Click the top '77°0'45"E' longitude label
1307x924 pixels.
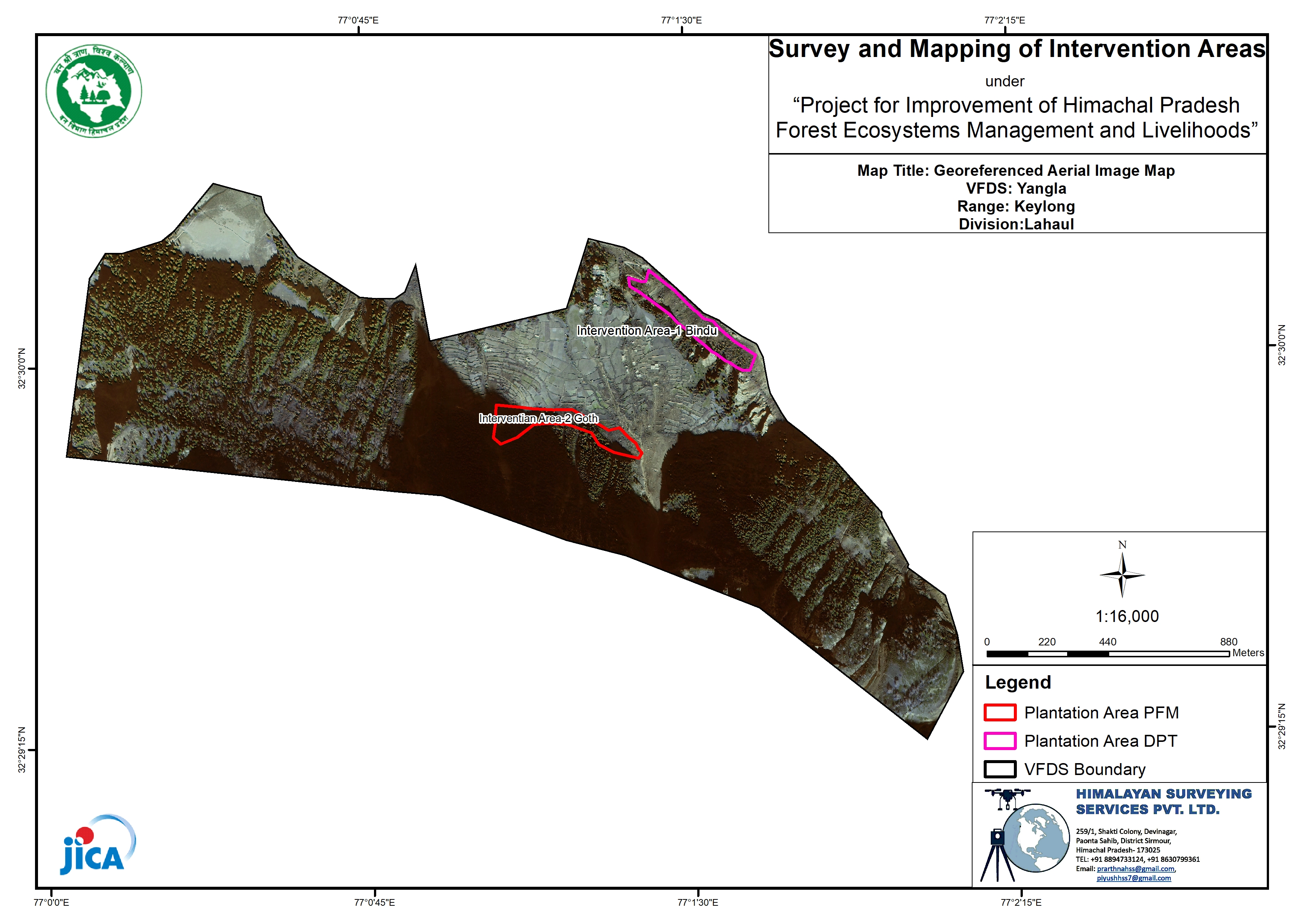click(358, 20)
